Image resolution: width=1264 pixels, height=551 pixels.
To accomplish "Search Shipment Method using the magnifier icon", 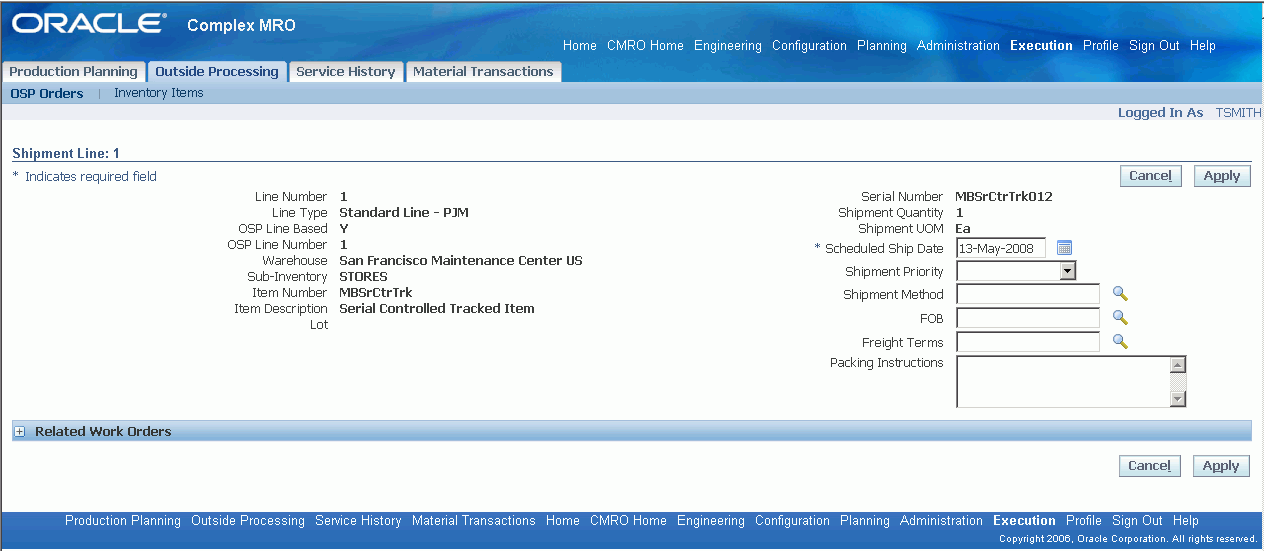I will click(1120, 294).
